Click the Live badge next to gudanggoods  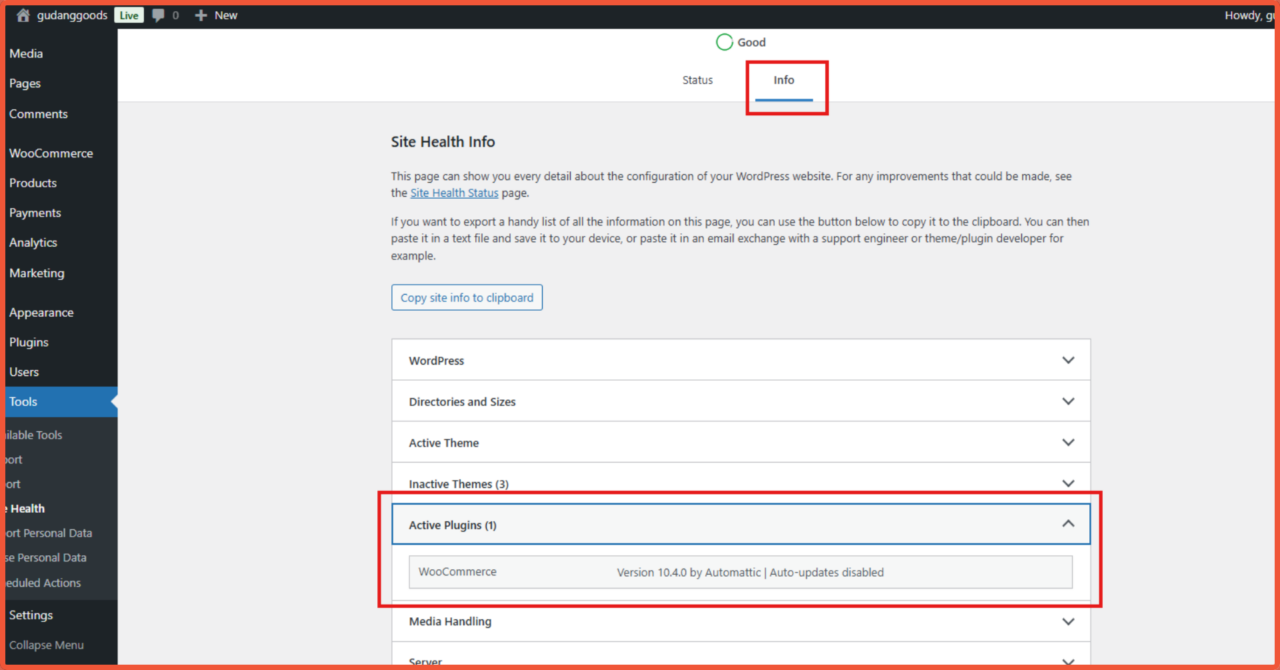point(128,14)
